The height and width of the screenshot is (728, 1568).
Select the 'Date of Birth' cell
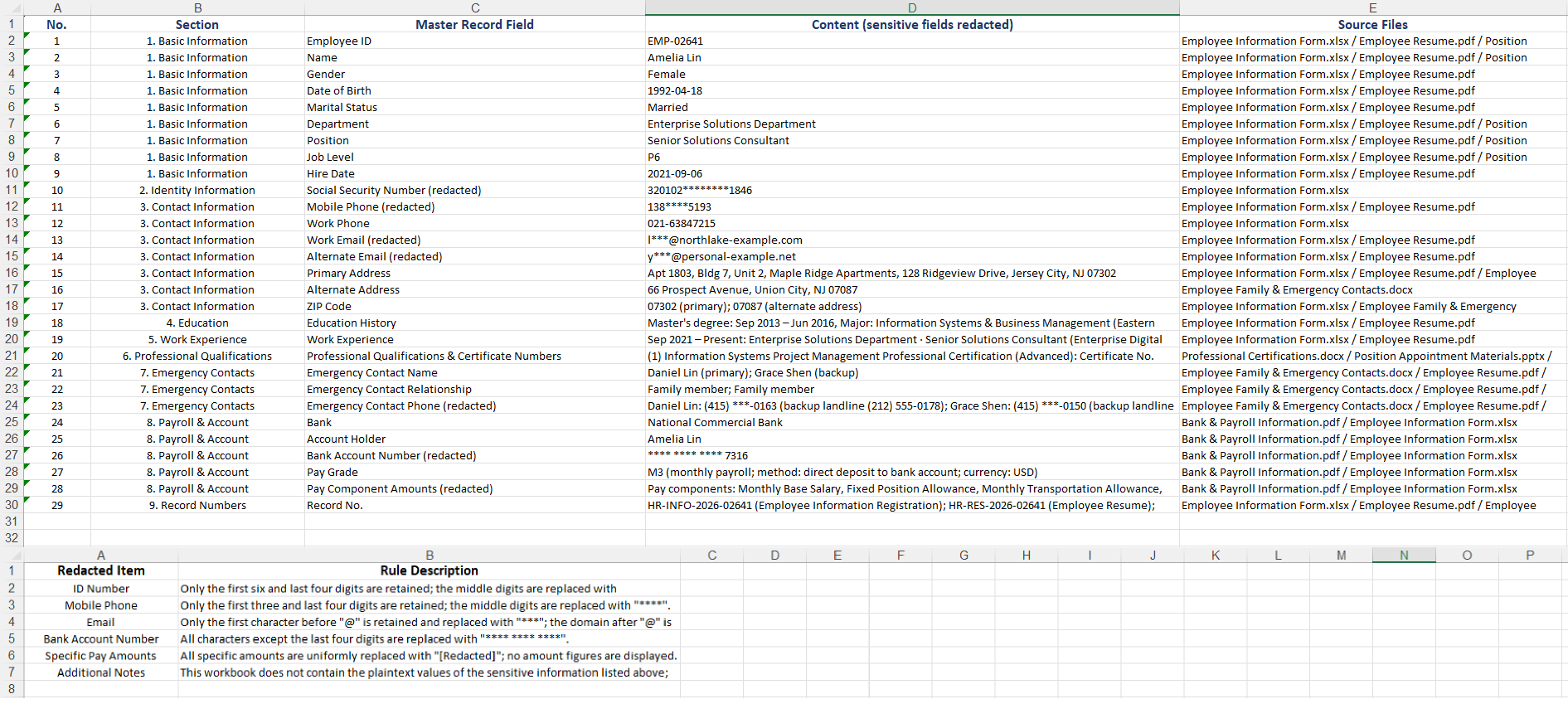click(475, 90)
